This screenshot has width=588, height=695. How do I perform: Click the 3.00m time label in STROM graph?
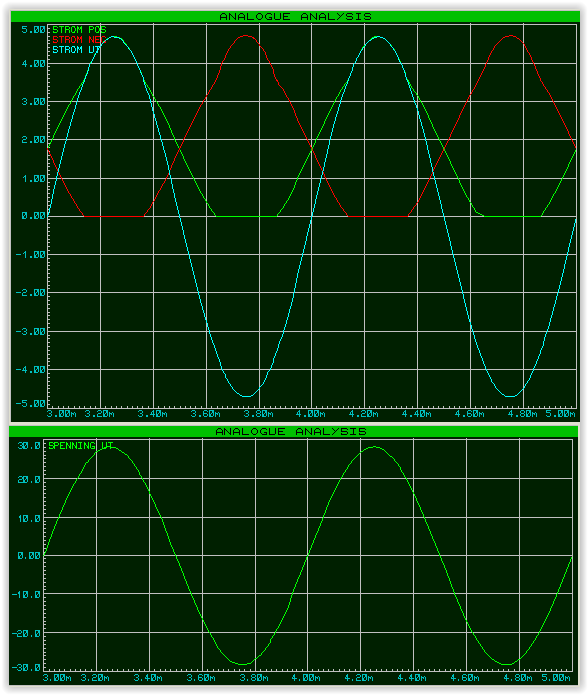62,414
